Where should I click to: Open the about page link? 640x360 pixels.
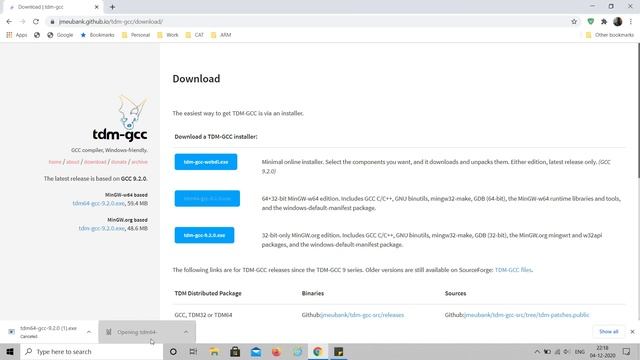tap(73, 162)
